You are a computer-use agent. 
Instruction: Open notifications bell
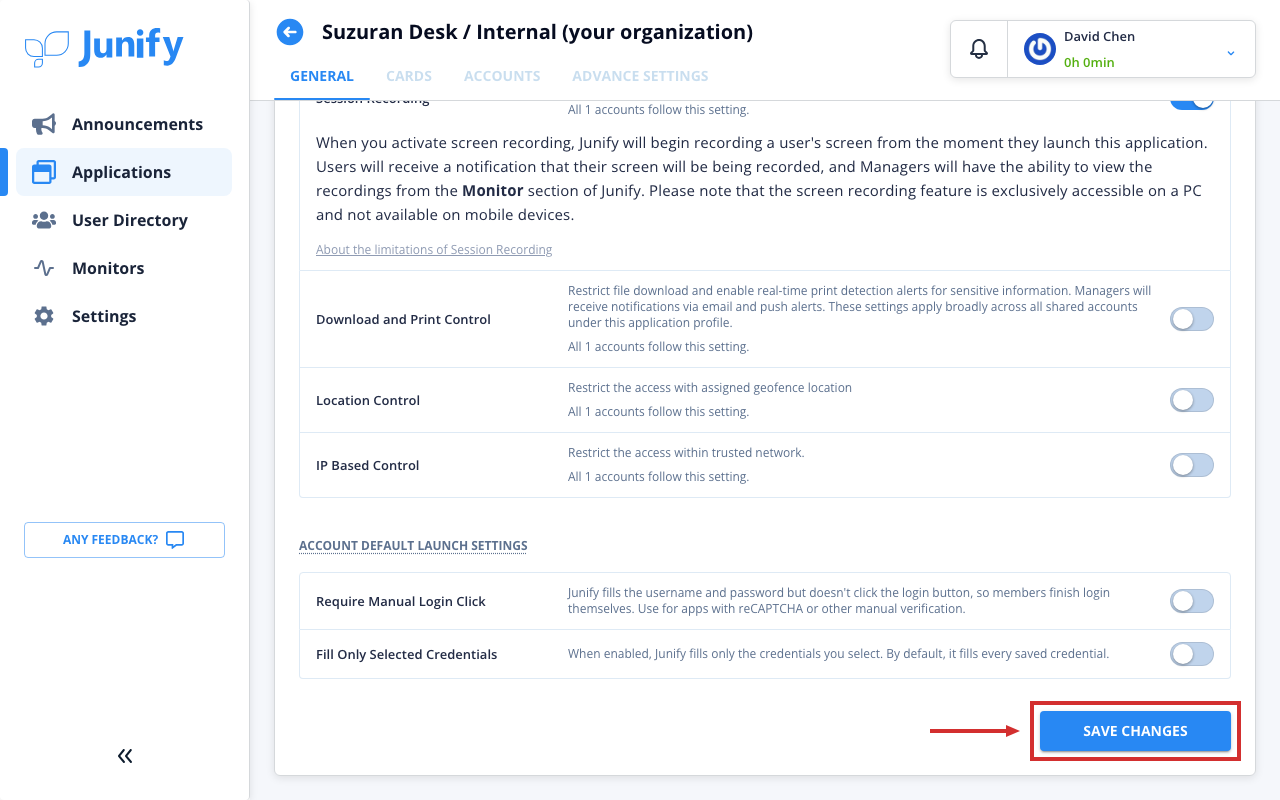979,49
